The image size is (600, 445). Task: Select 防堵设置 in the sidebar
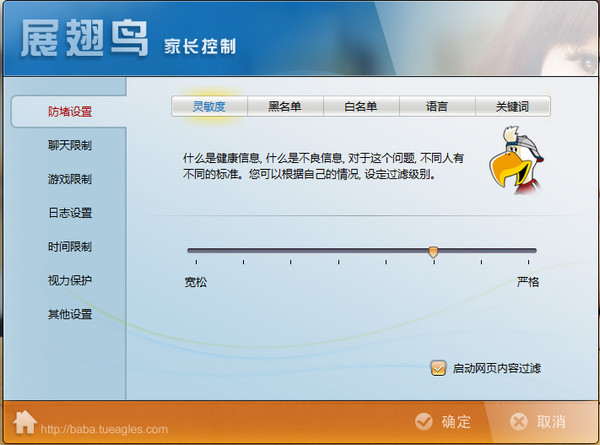point(69,111)
